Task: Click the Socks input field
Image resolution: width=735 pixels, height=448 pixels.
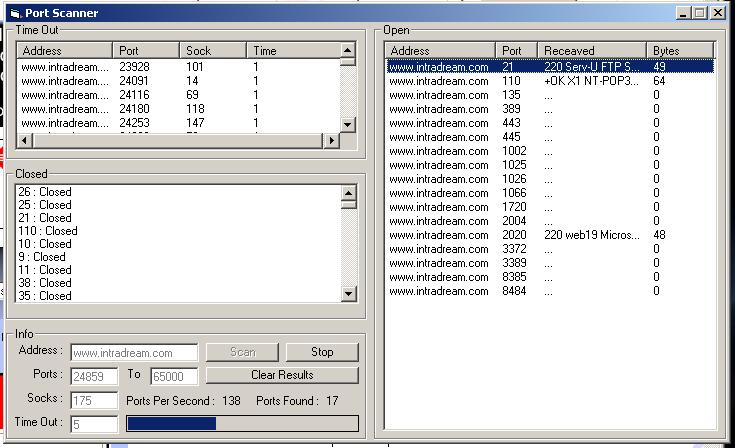Action: pos(94,401)
